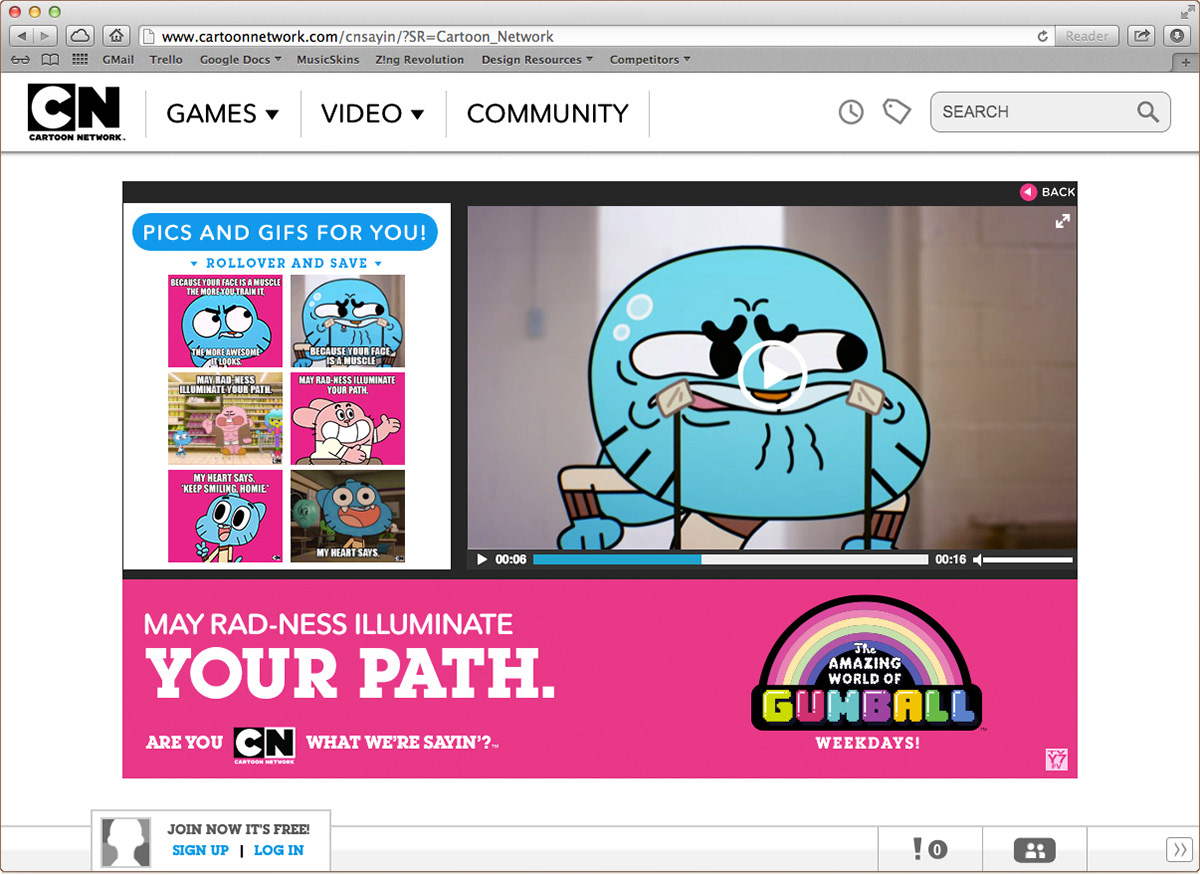1200x875 pixels.
Task: Click the Cartoon Network logo in header
Action: pyautogui.click(x=75, y=113)
